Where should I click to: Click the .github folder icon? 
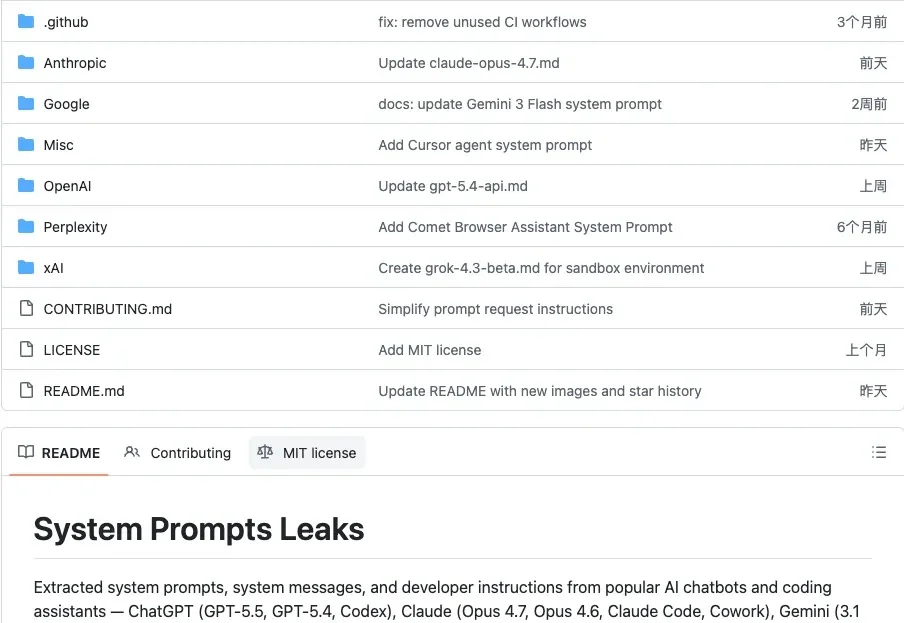pyautogui.click(x=26, y=22)
